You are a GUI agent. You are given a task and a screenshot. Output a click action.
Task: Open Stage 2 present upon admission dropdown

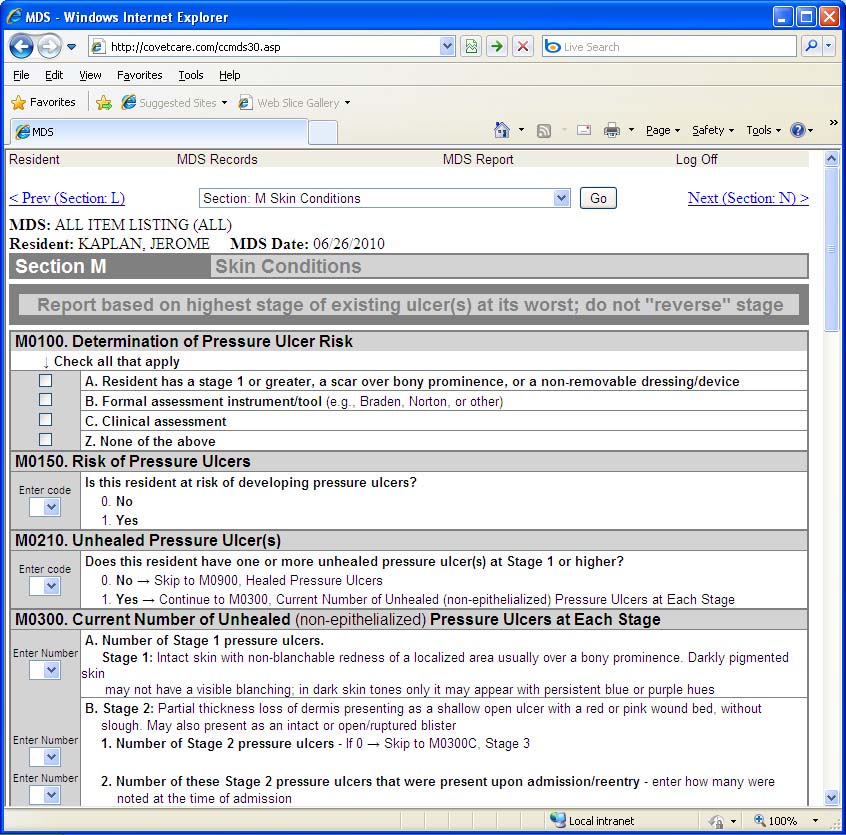click(x=45, y=795)
